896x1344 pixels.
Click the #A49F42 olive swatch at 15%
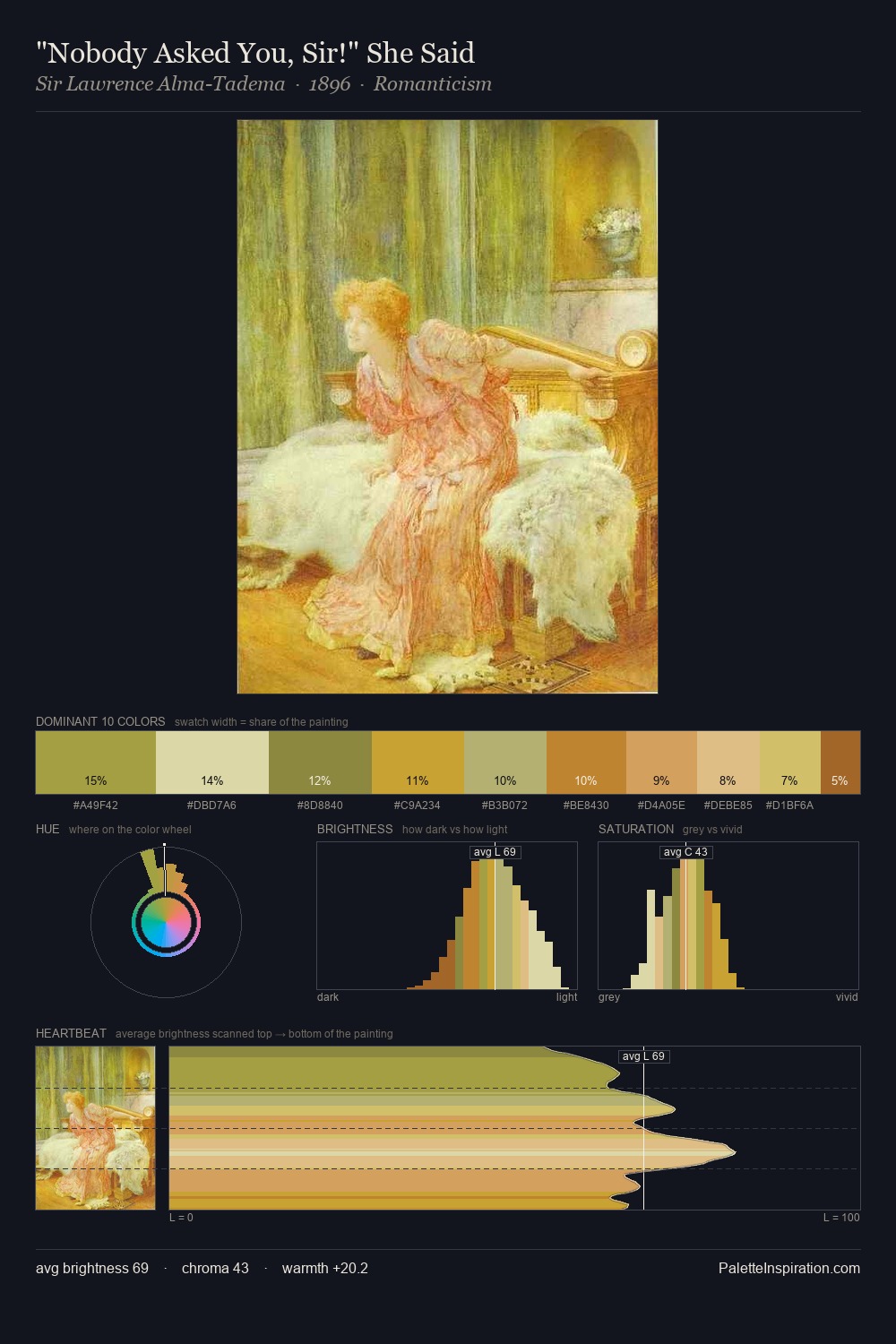(x=96, y=762)
